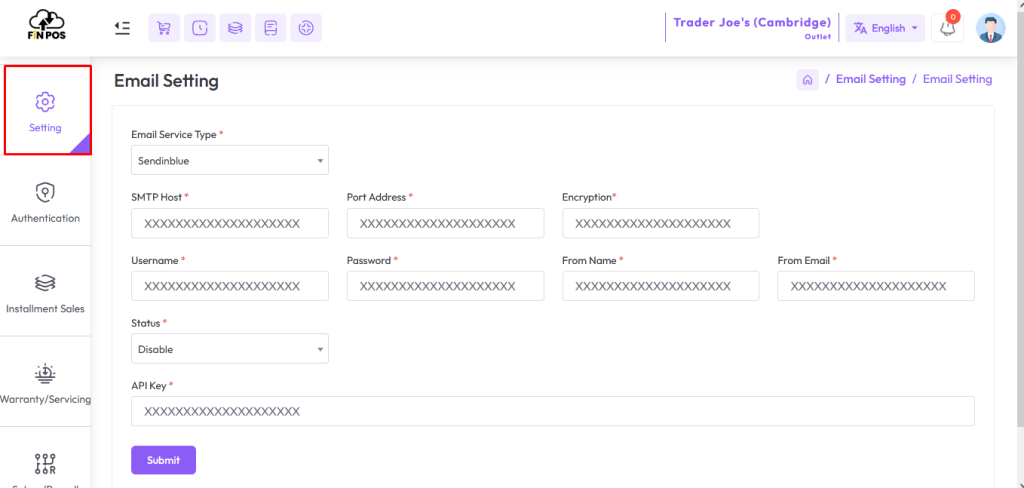
Task: Open the Authentication sidebar menu
Action: coord(46,201)
